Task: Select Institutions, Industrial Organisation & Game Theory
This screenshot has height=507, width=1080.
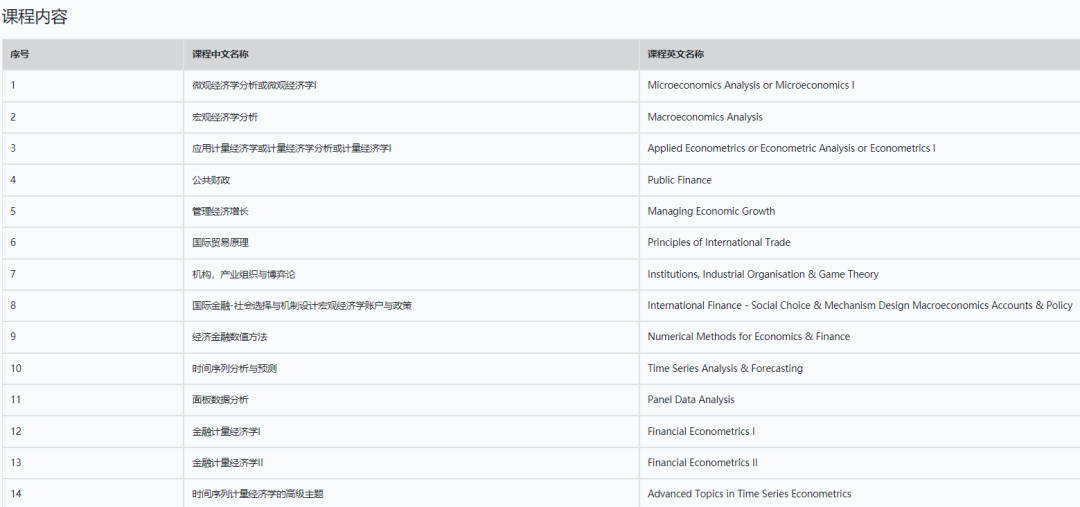Action: click(x=763, y=274)
